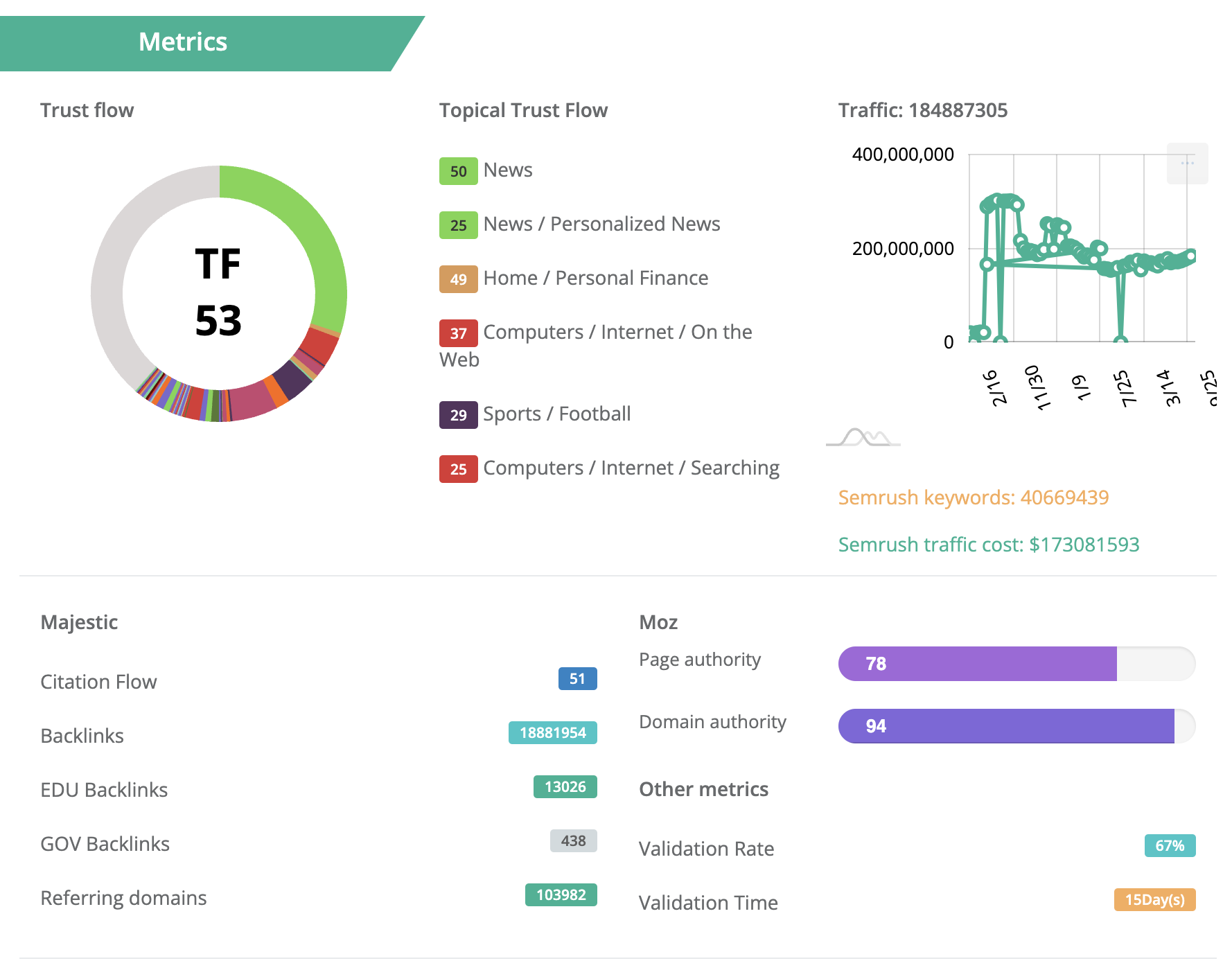1232x970 pixels.
Task: Click the Validation Time 15Day(s) badge
Action: (1154, 900)
